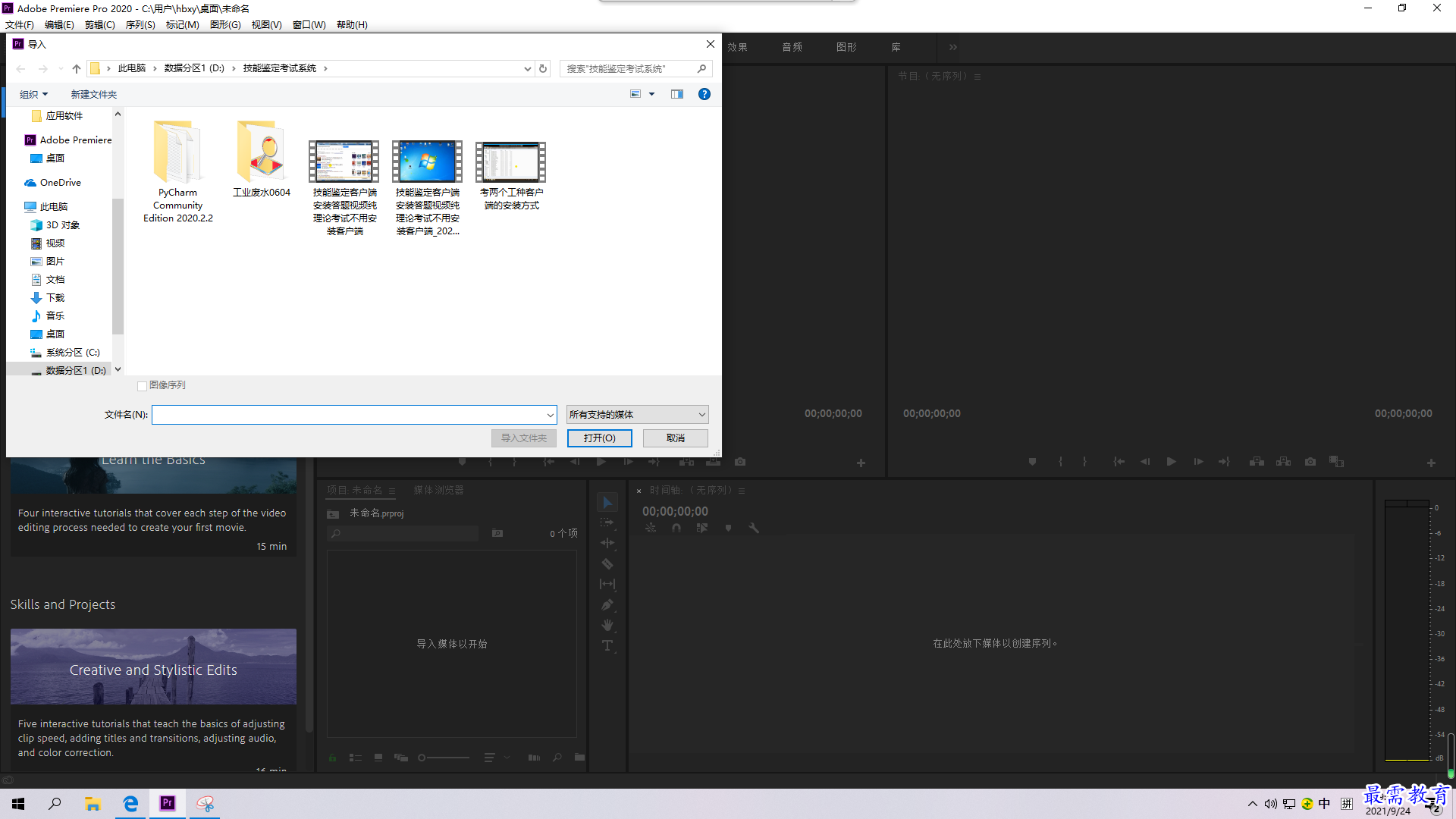This screenshot has width=1456, height=819.
Task: Select the Selection tool in the tools panel
Action: pyautogui.click(x=607, y=503)
